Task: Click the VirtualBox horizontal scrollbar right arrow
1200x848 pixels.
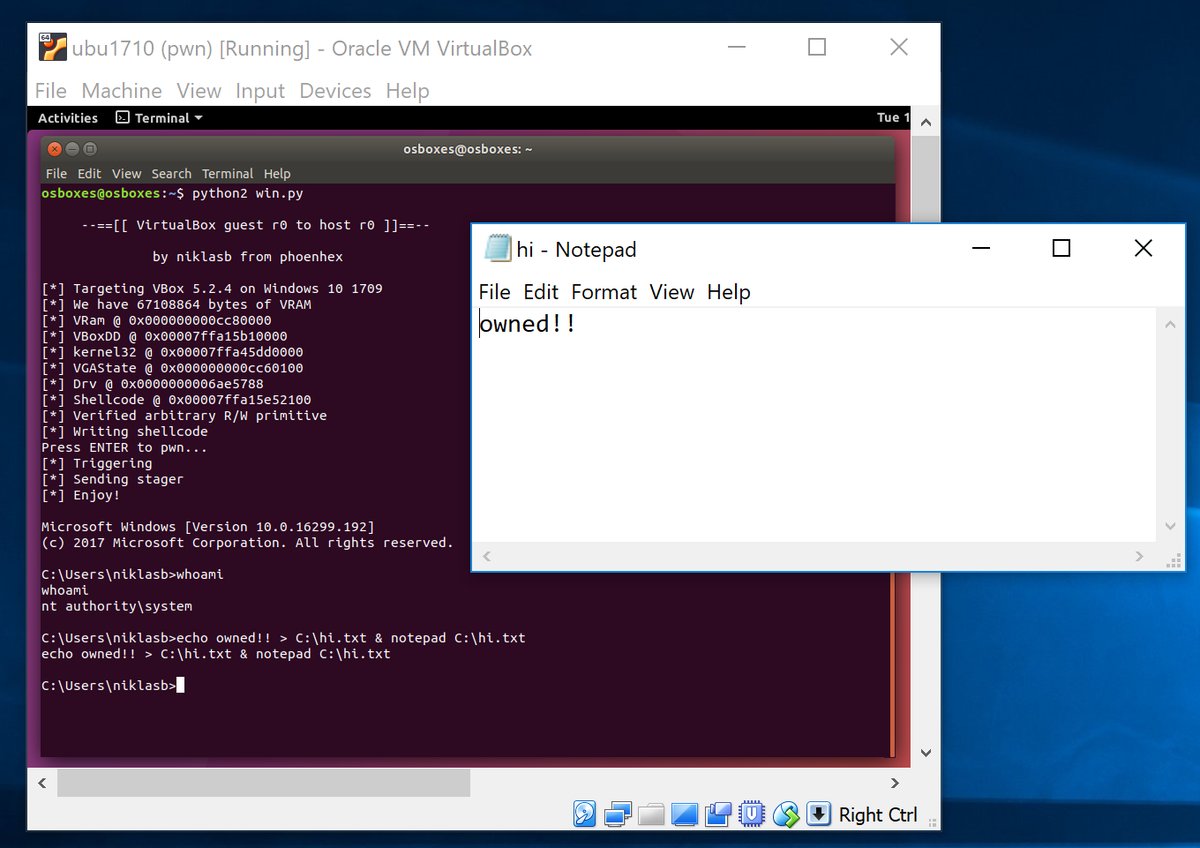Action: (x=896, y=783)
